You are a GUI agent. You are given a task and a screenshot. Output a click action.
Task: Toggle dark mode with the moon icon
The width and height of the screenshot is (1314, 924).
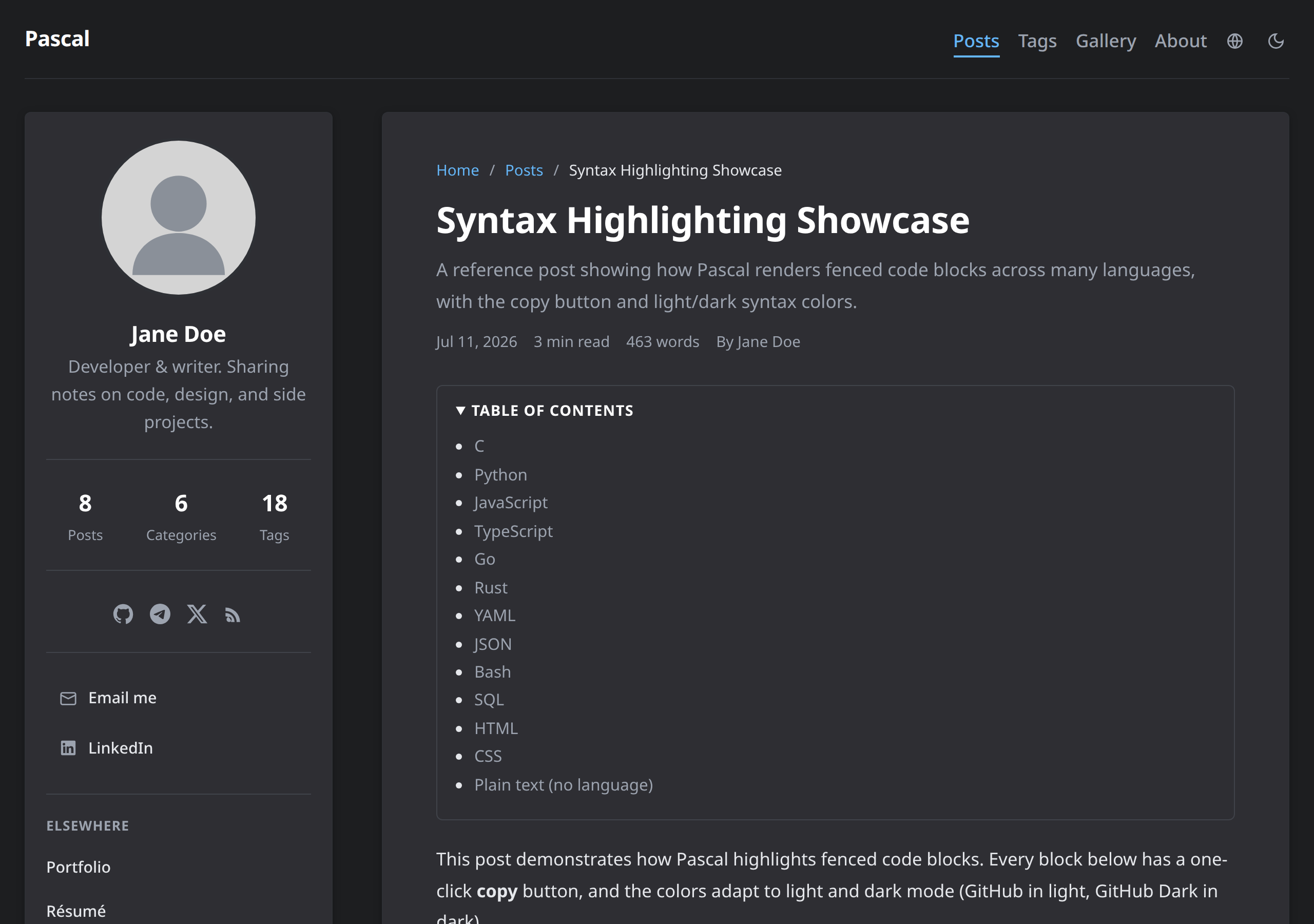pos(1276,41)
